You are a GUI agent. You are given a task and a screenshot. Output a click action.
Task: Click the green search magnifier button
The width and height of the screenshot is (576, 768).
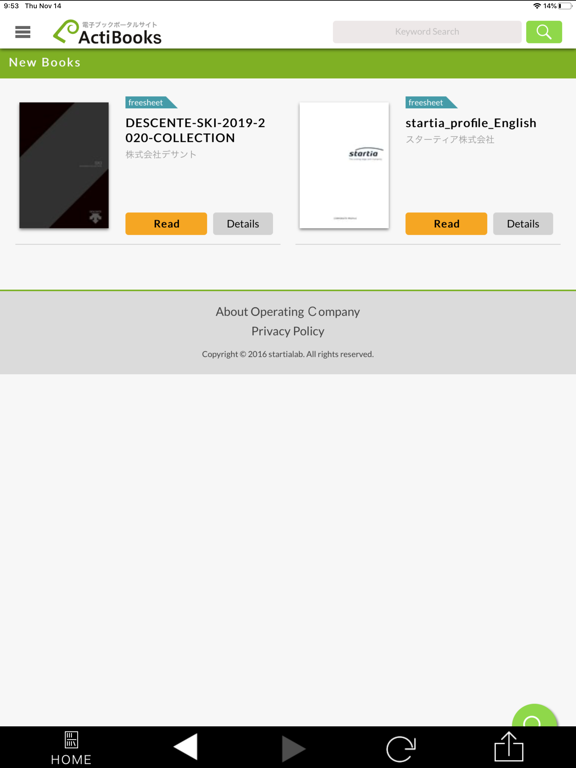pos(544,32)
